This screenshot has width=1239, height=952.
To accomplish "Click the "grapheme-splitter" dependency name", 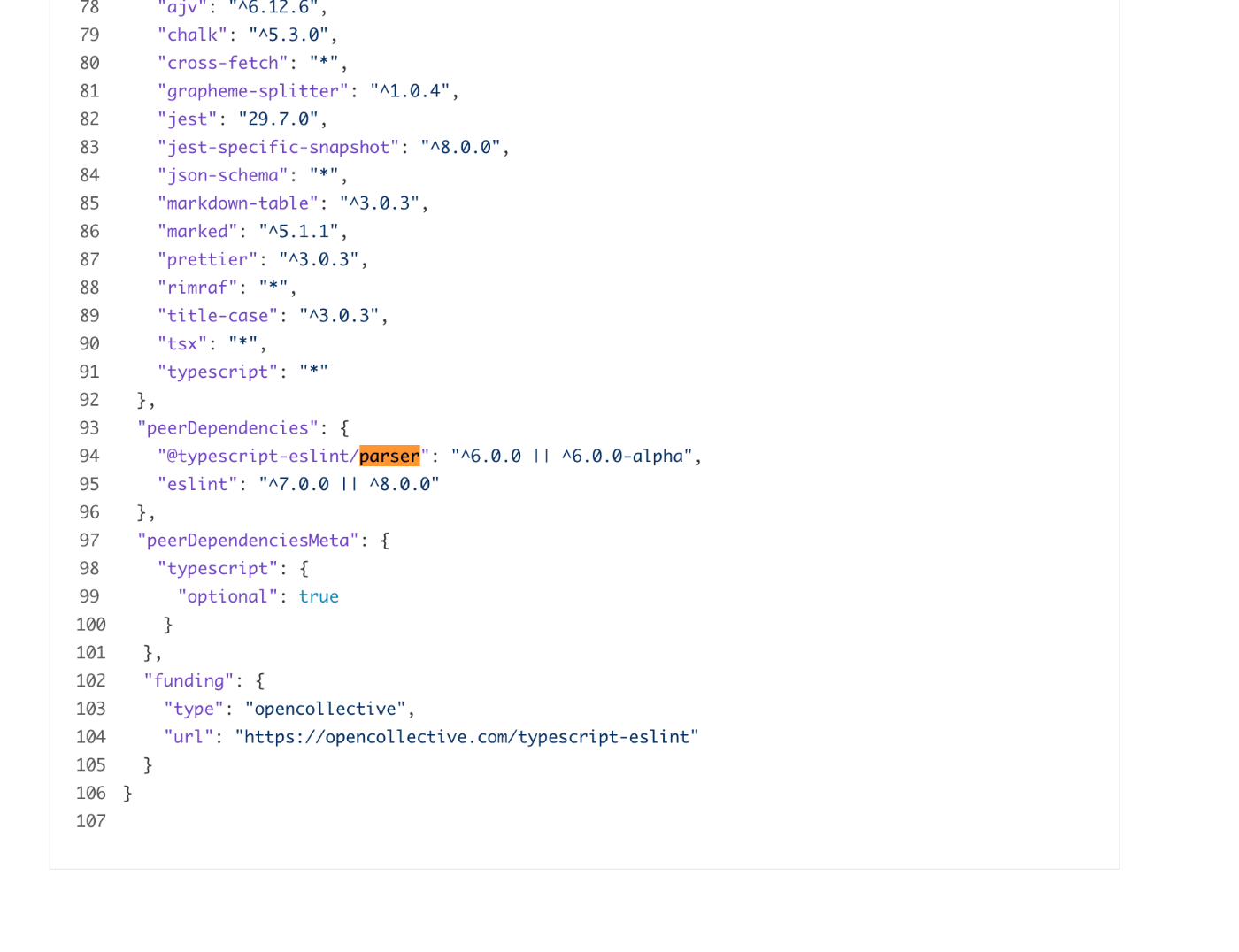I will point(252,91).
